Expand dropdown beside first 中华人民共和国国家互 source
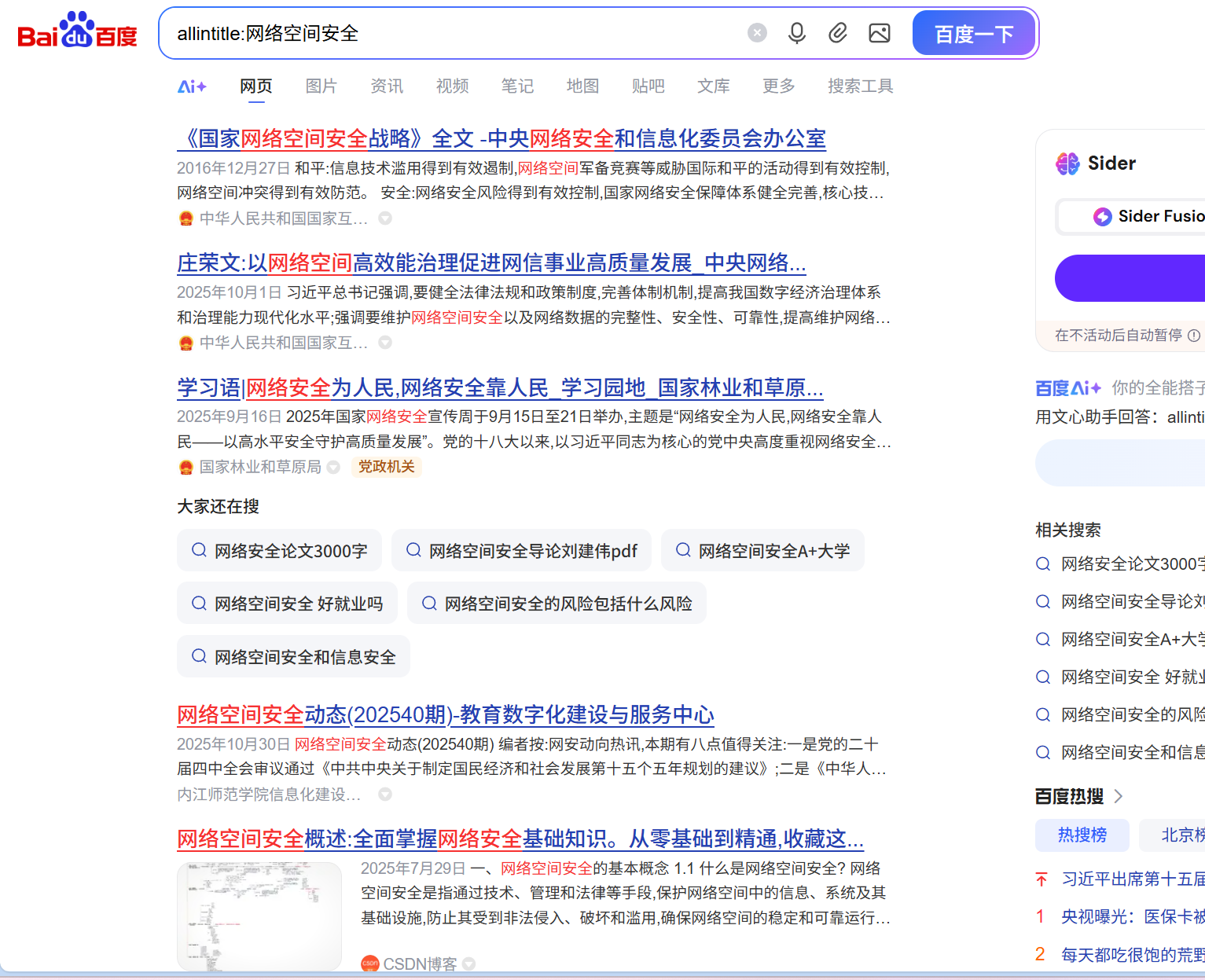Image resolution: width=1205 pixels, height=980 pixels. 385,218
